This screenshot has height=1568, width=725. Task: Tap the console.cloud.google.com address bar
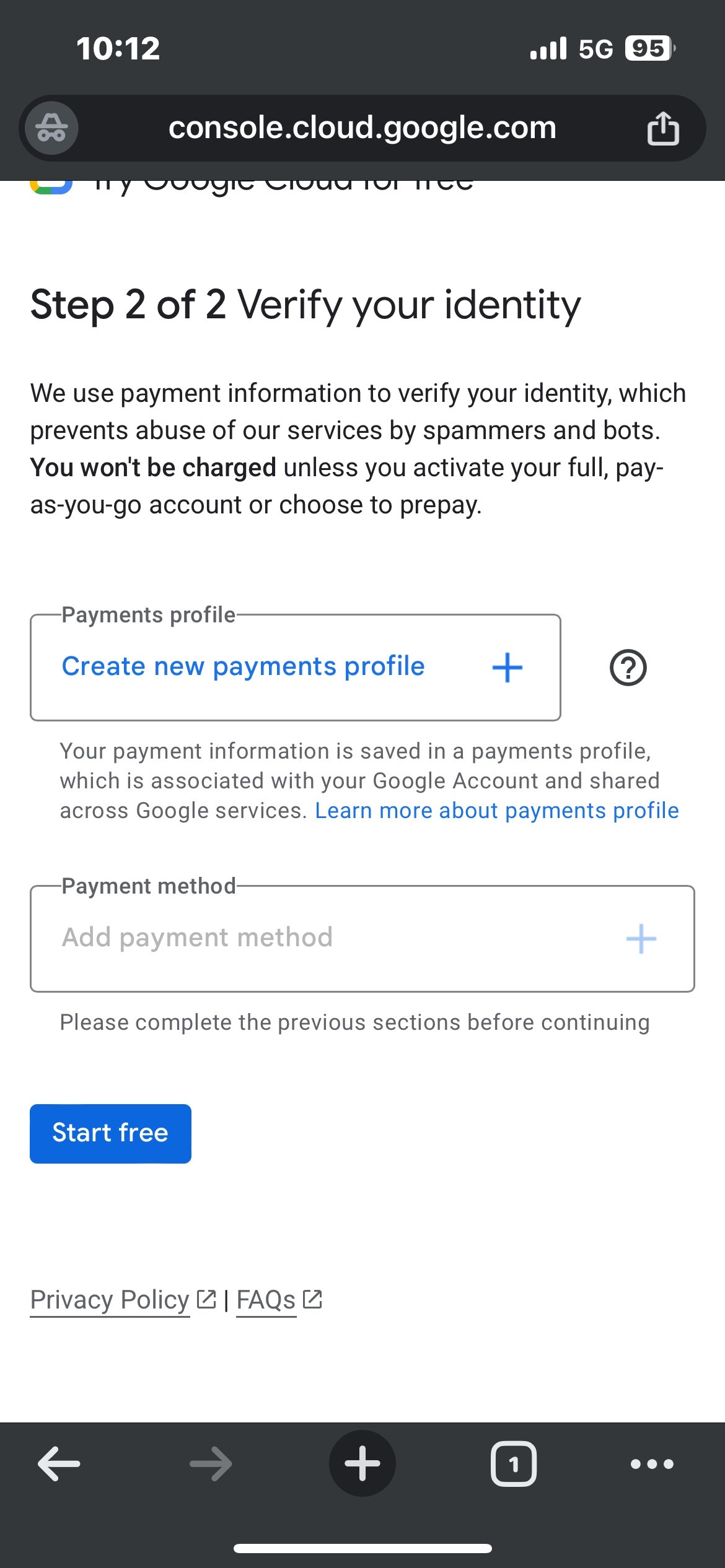[x=362, y=128]
